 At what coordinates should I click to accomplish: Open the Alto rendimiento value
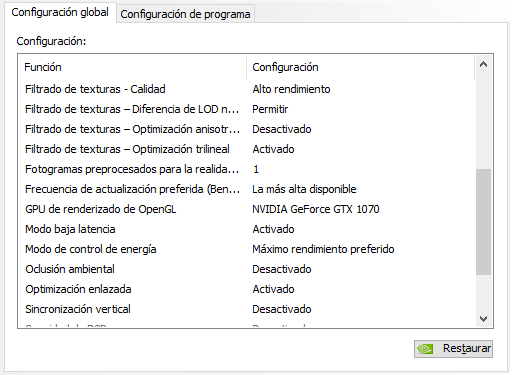click(291, 89)
